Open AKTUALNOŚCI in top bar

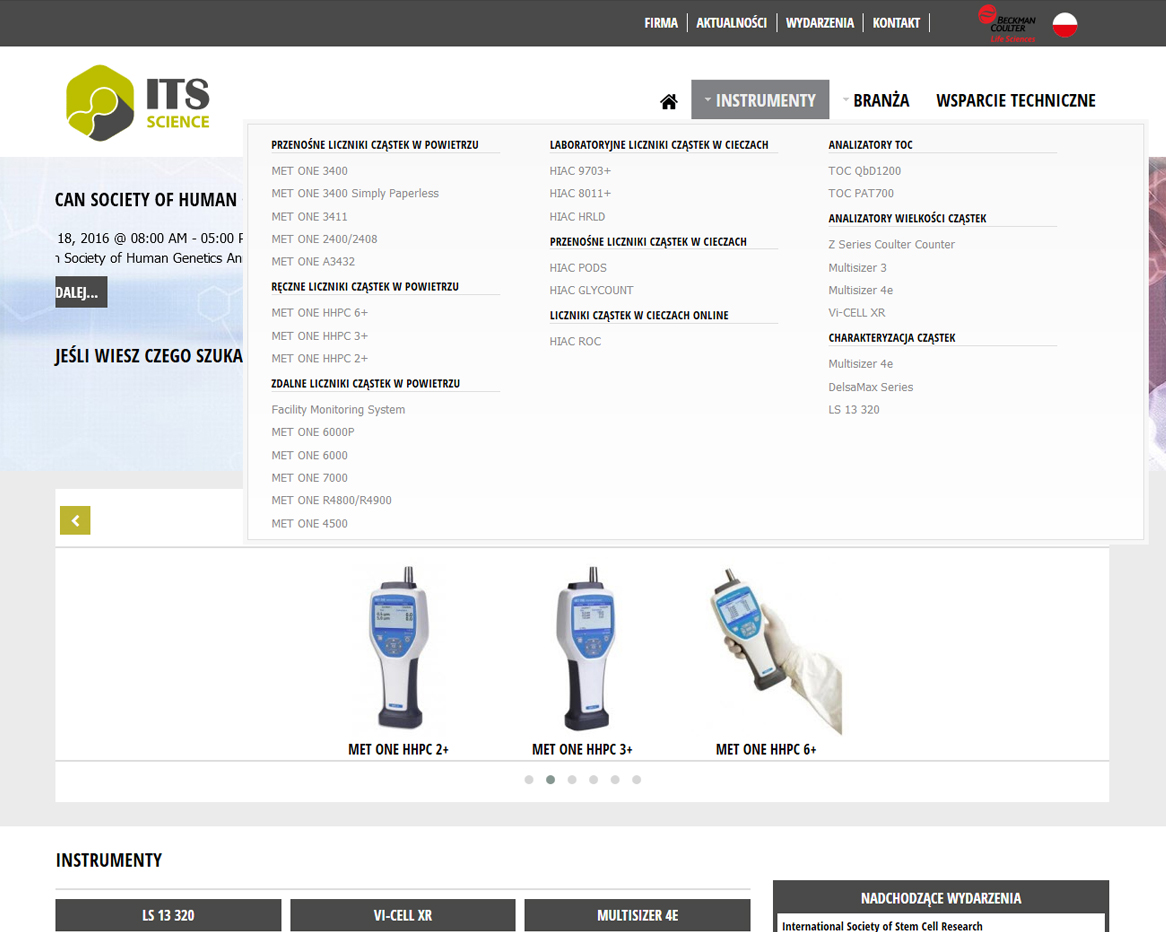[731, 23]
